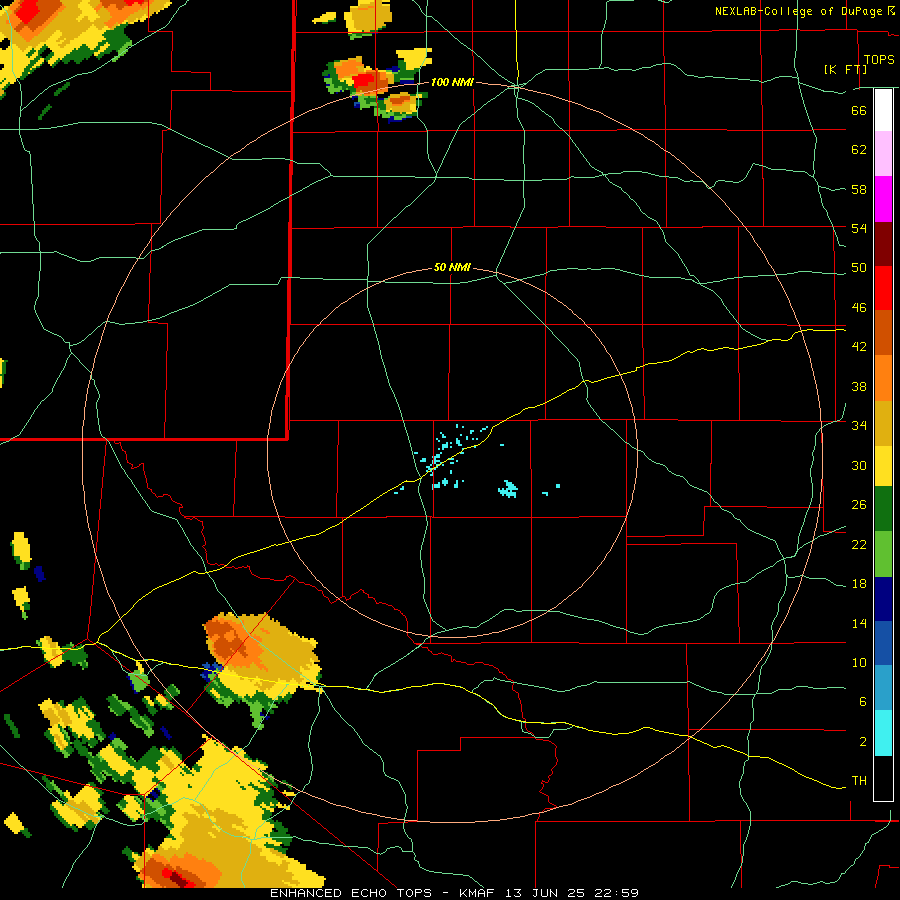Click the light green legend swatch between 22 and 18
This screenshot has height=900, width=900.
point(883,554)
